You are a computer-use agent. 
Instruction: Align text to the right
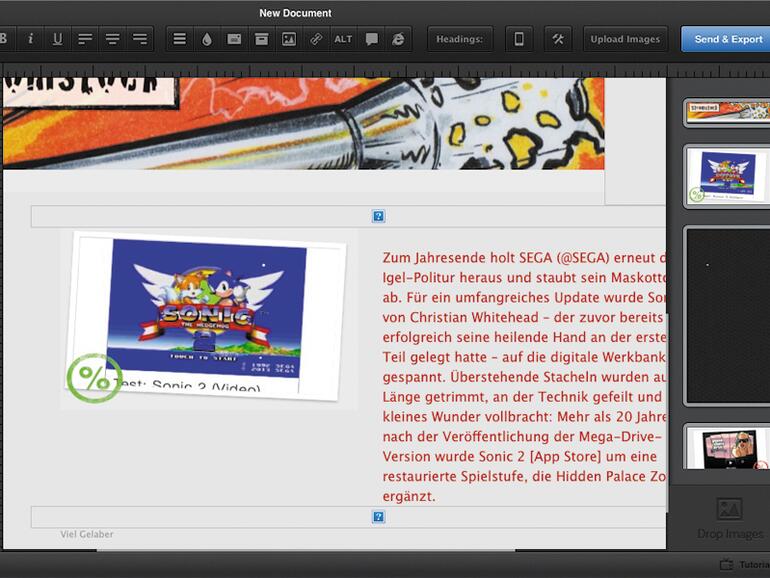[140, 39]
